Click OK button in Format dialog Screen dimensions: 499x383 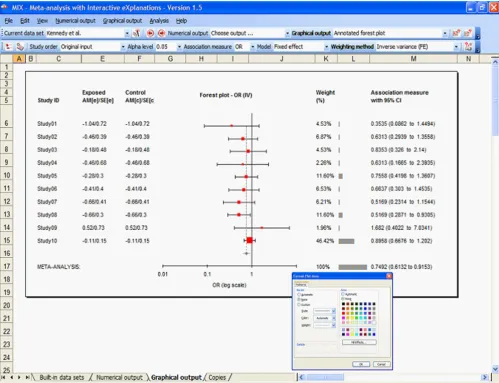(361, 364)
